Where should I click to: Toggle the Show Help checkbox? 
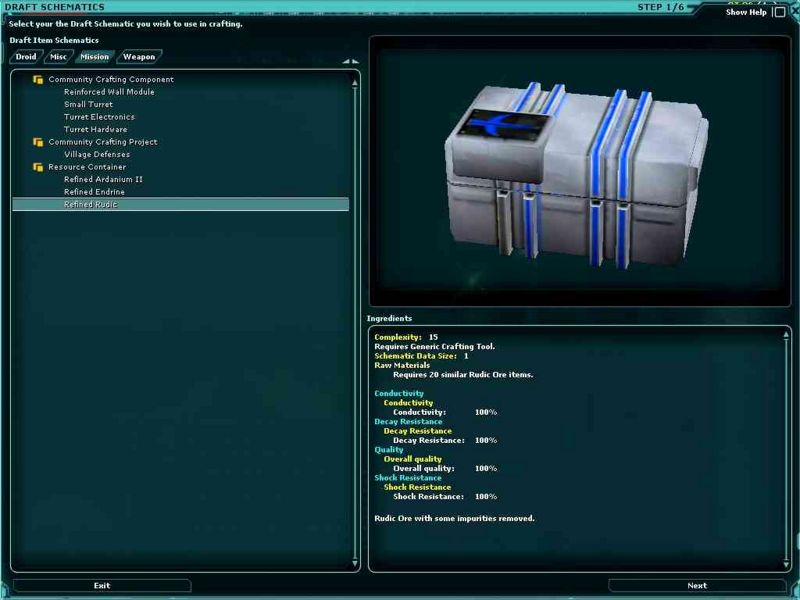pos(779,13)
